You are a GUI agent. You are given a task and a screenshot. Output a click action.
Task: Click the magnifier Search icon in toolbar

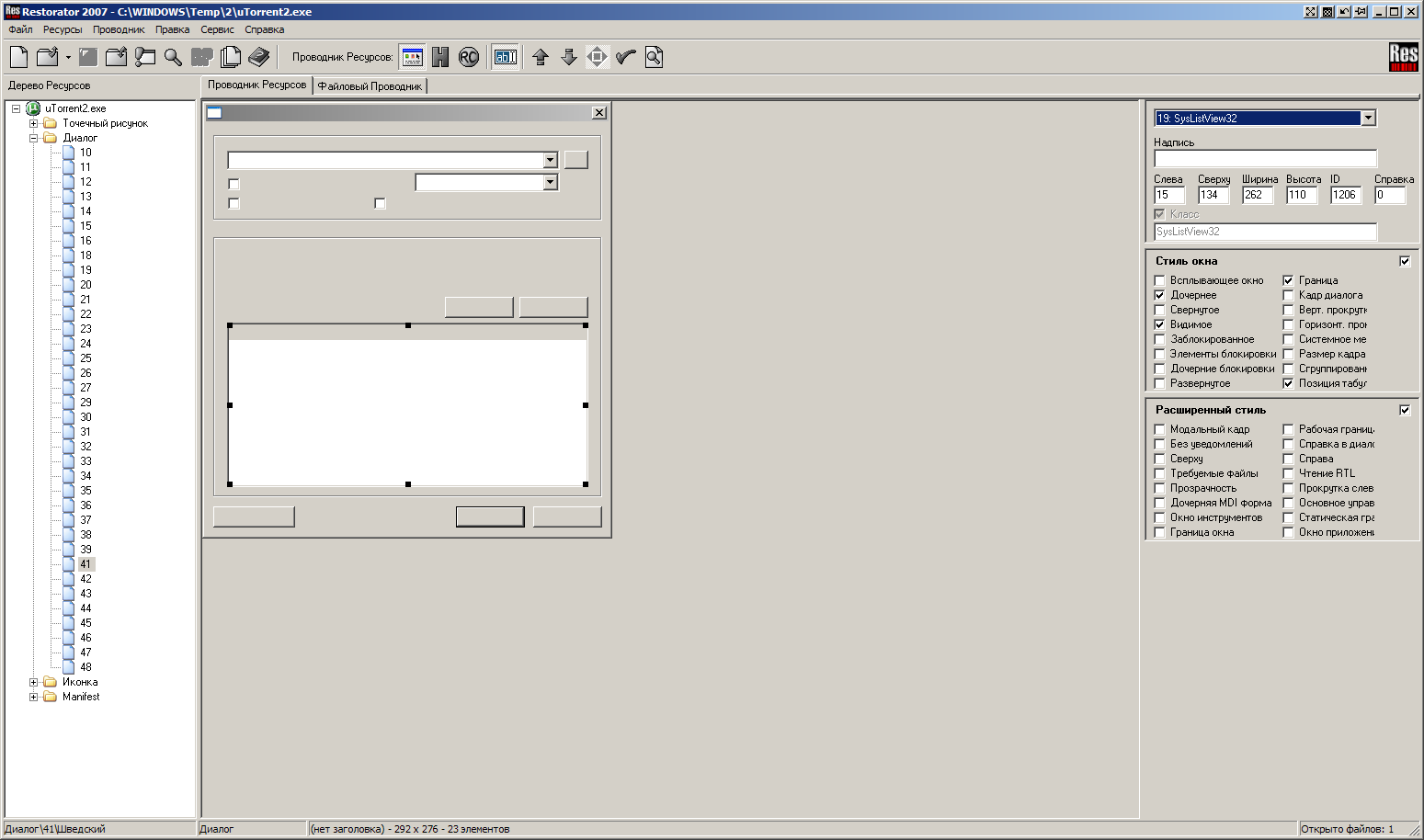173,57
